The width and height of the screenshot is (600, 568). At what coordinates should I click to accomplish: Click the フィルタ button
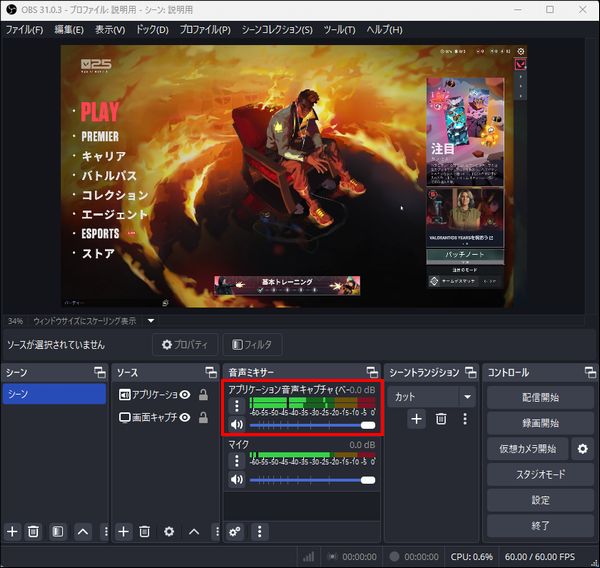click(x=253, y=344)
